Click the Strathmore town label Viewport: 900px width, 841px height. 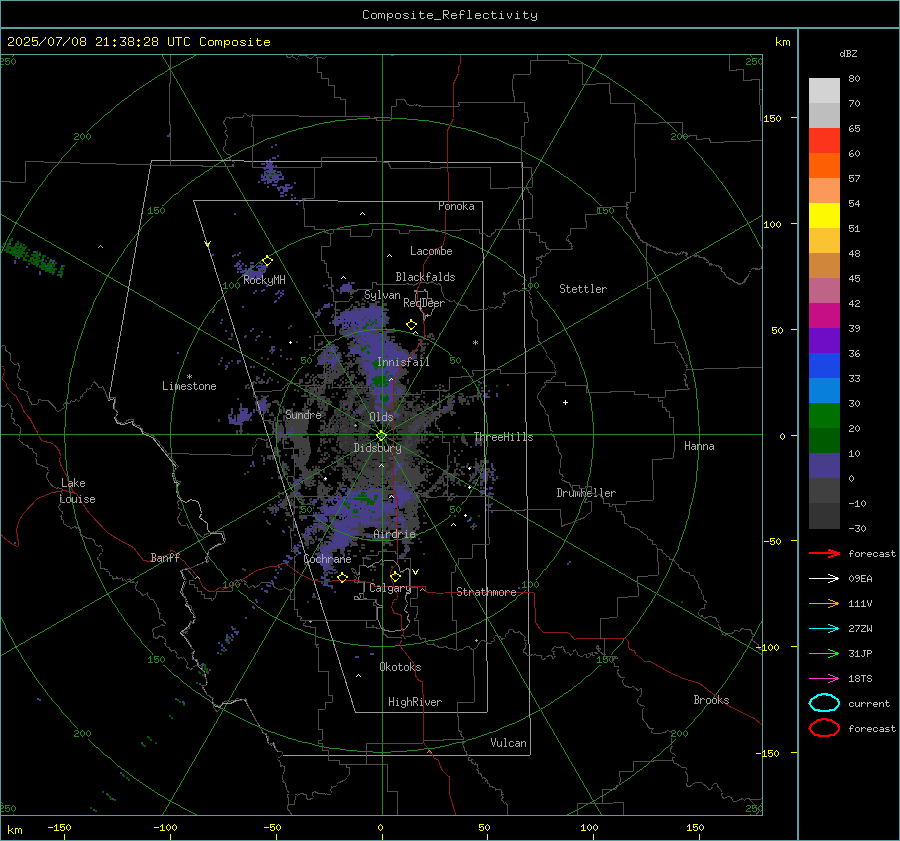coord(486,592)
